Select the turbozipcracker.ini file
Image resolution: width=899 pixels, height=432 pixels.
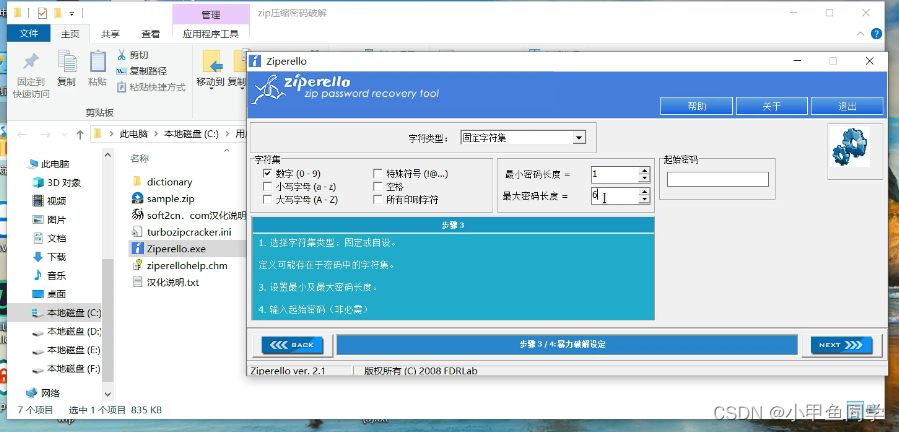tap(189, 232)
